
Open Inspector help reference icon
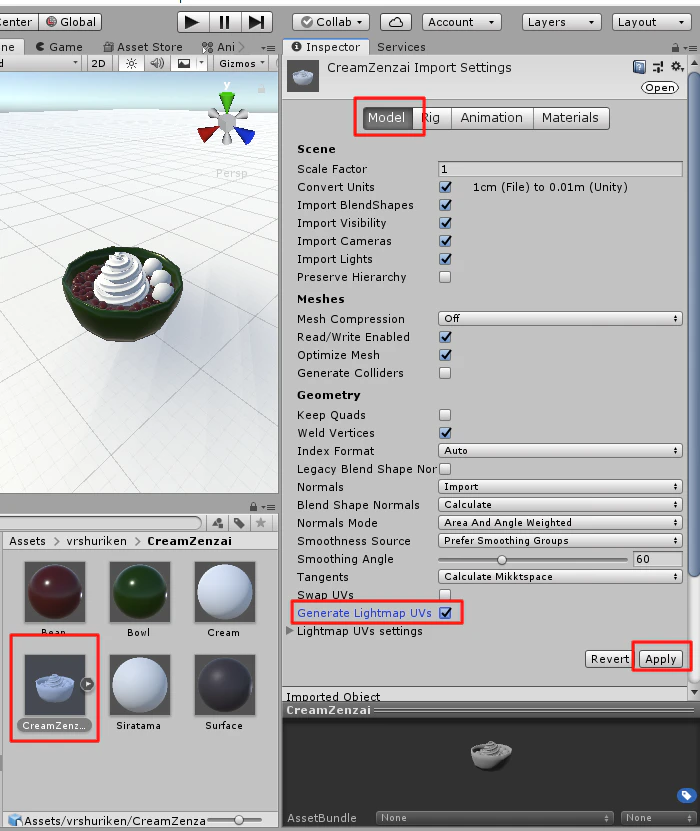click(639, 67)
